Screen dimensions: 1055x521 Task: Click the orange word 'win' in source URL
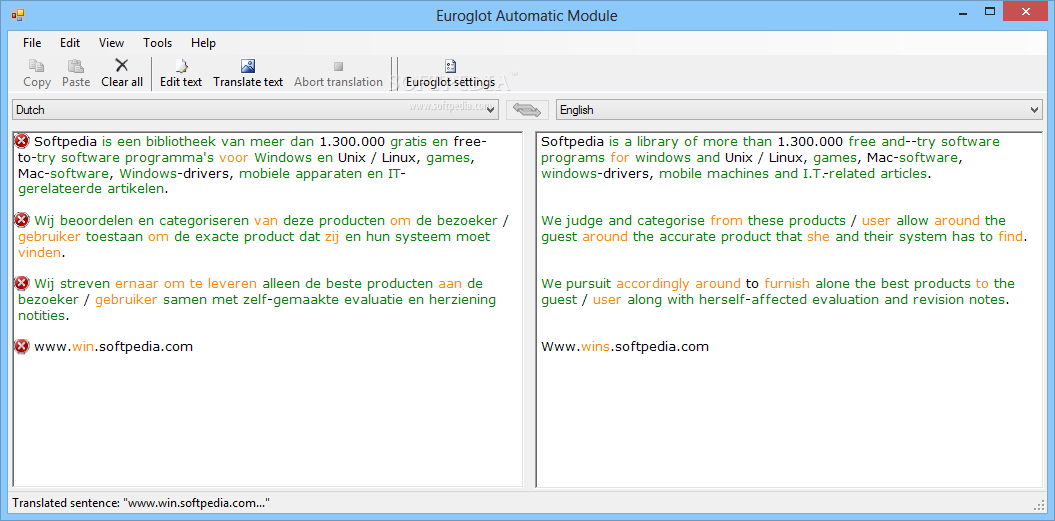(x=81, y=347)
